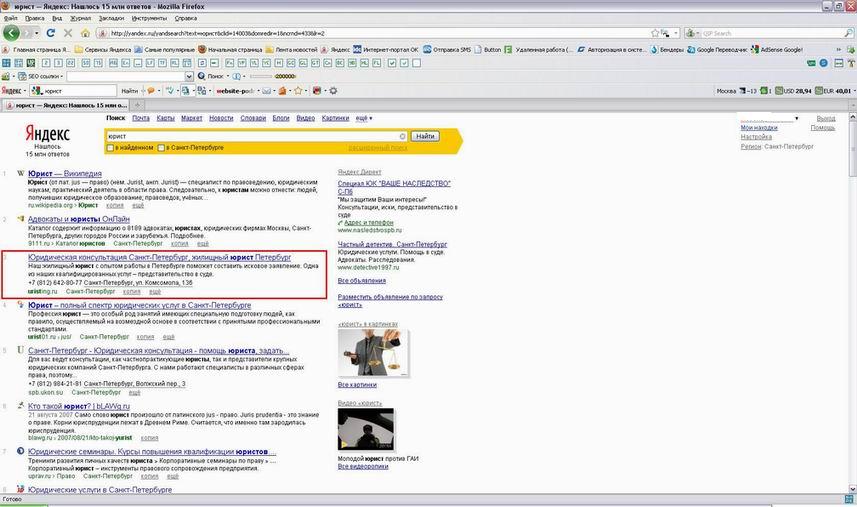857x507 pixels.
Task: Open the 'Поиск' dropdown in the SEO toolbar
Action: 213,76
